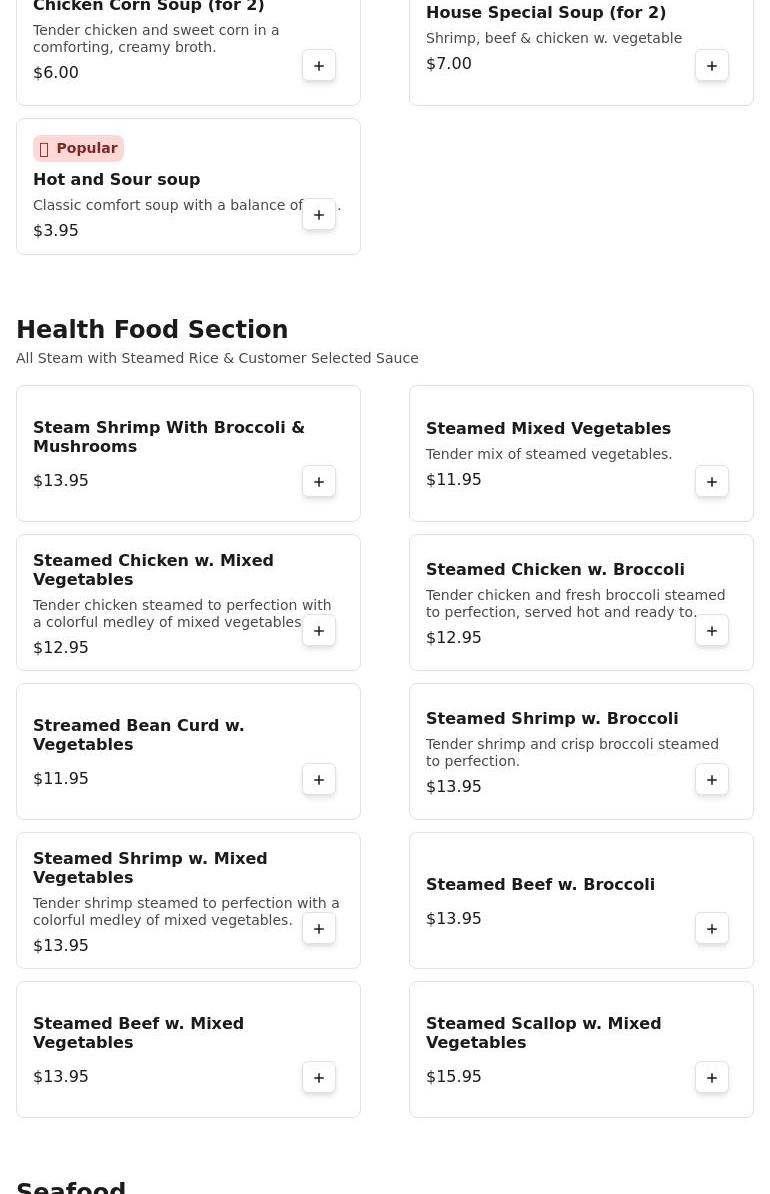The width and height of the screenshot is (770, 1194).
Task: Open Hot and Sour soup item details
Action: point(116,180)
